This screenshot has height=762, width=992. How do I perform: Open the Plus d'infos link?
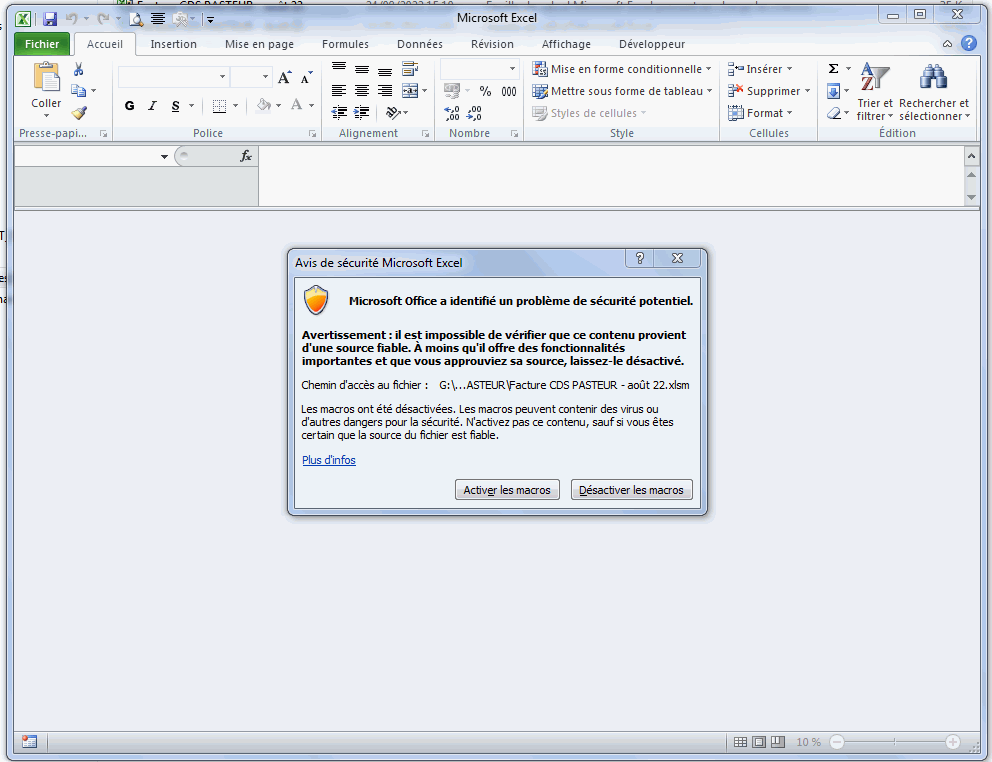[329, 460]
